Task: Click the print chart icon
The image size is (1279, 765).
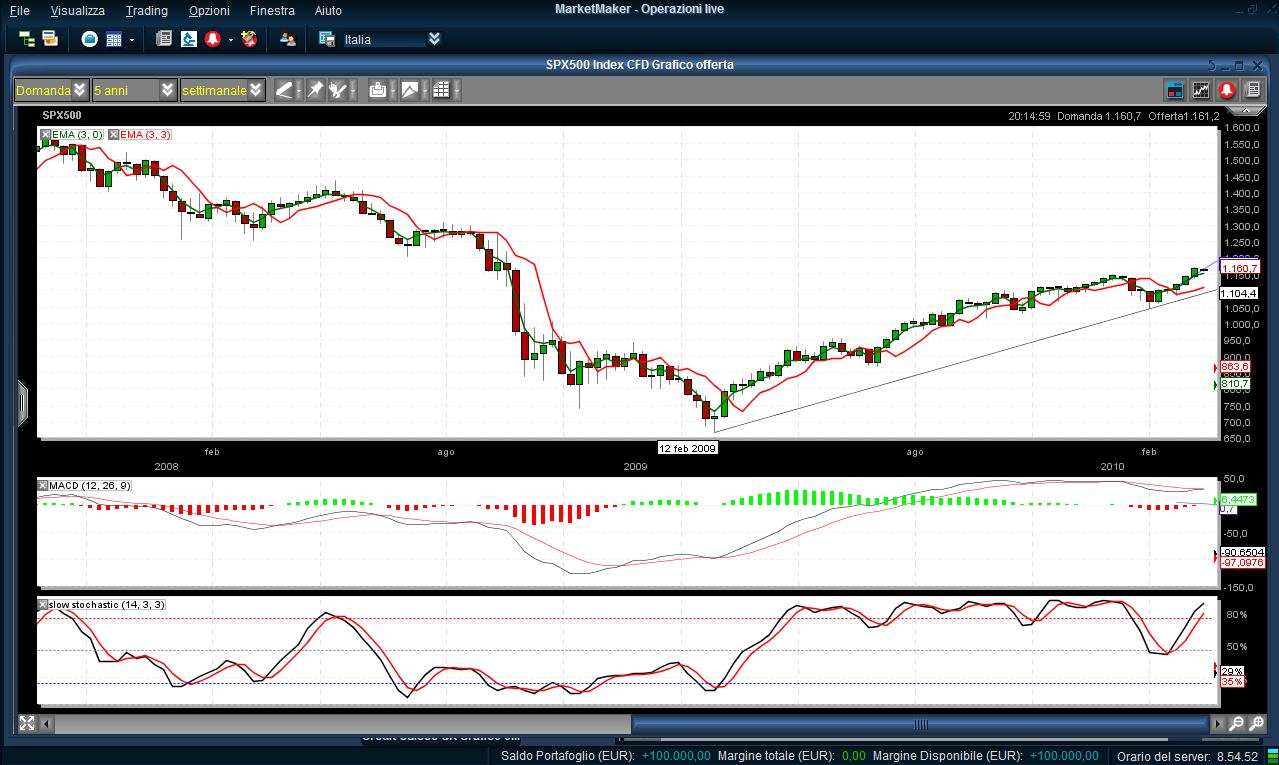Action: click(x=377, y=90)
